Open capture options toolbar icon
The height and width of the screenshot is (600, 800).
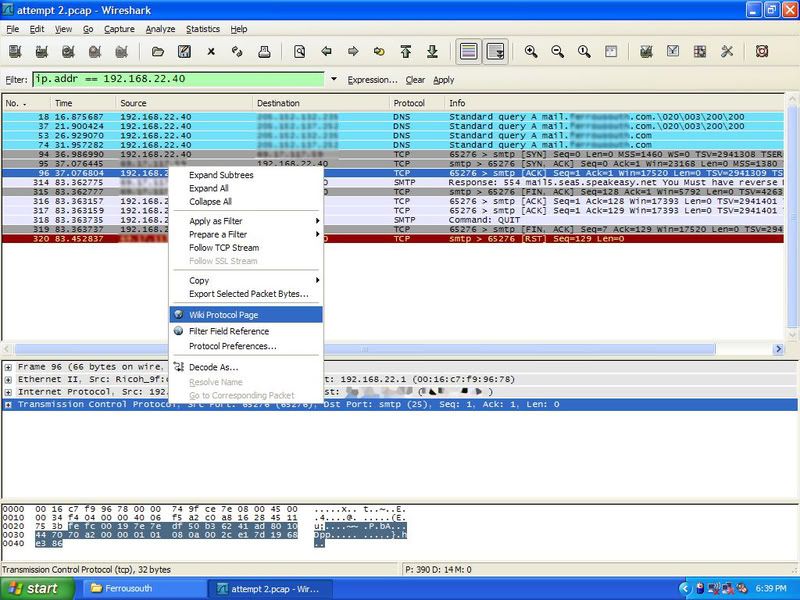click(x=42, y=51)
